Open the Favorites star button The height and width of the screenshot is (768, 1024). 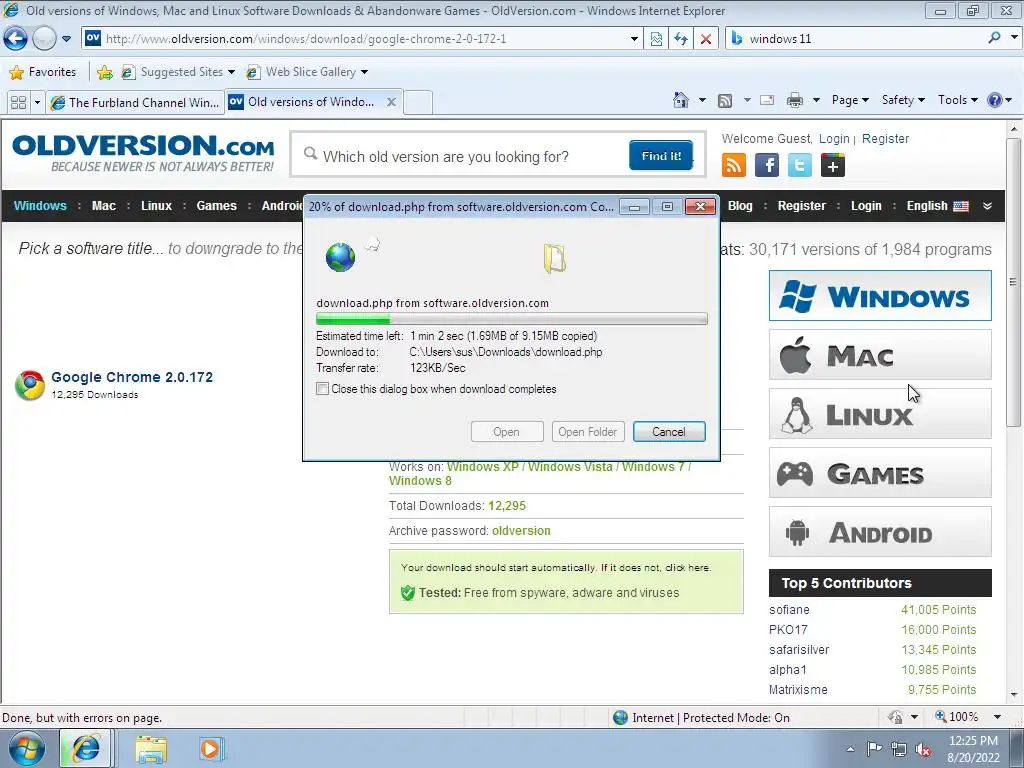[x=44, y=72]
